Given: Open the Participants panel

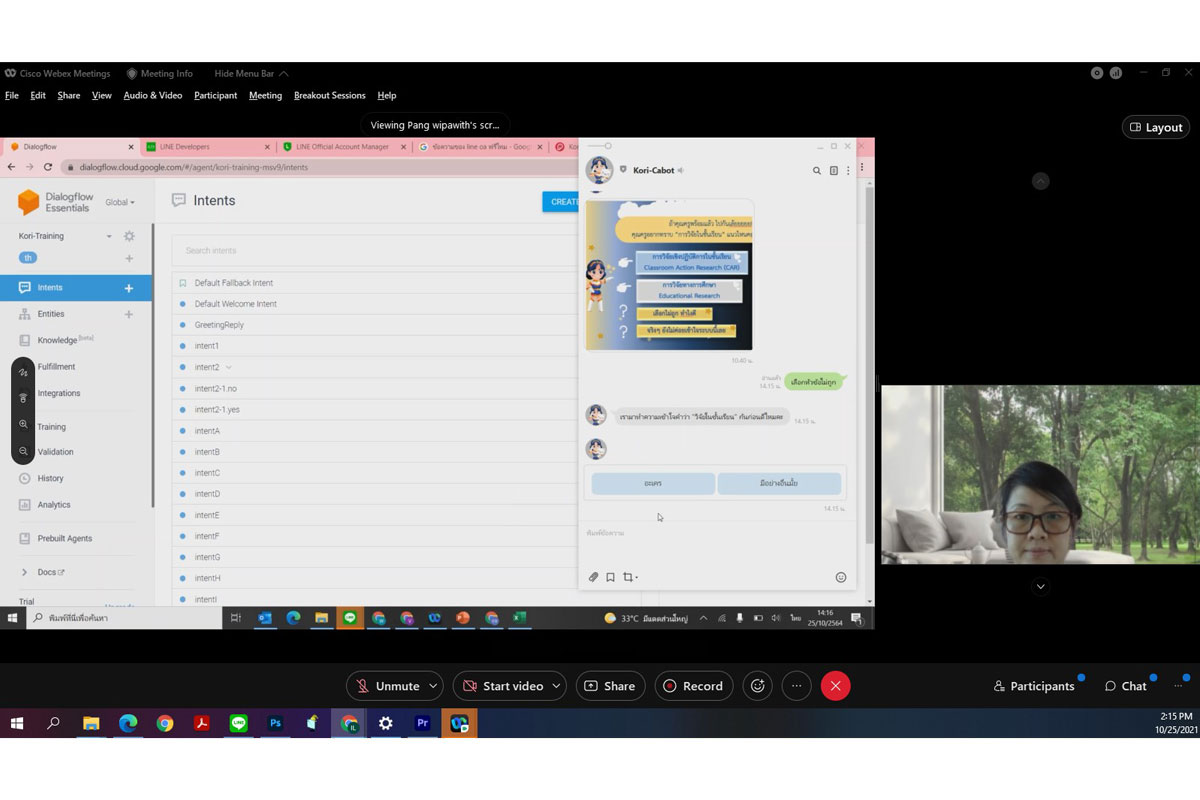Looking at the screenshot, I should coord(1034,686).
